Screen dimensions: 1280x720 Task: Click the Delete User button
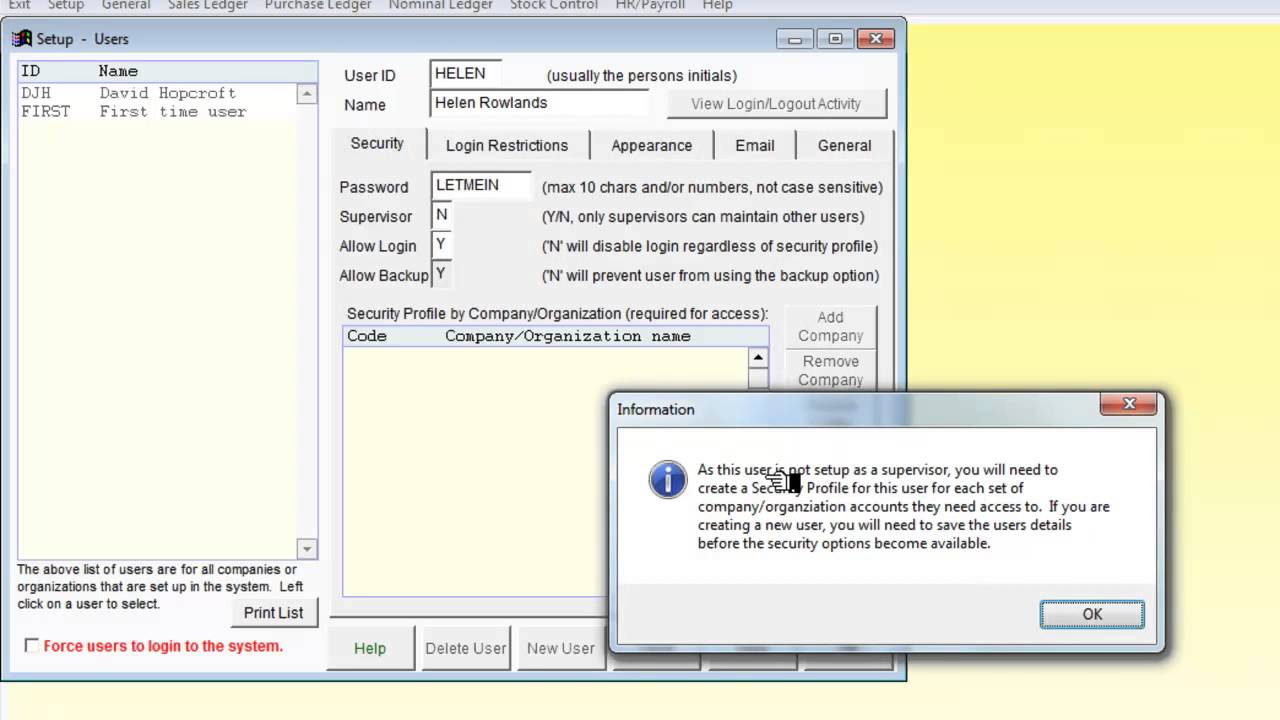[466, 648]
